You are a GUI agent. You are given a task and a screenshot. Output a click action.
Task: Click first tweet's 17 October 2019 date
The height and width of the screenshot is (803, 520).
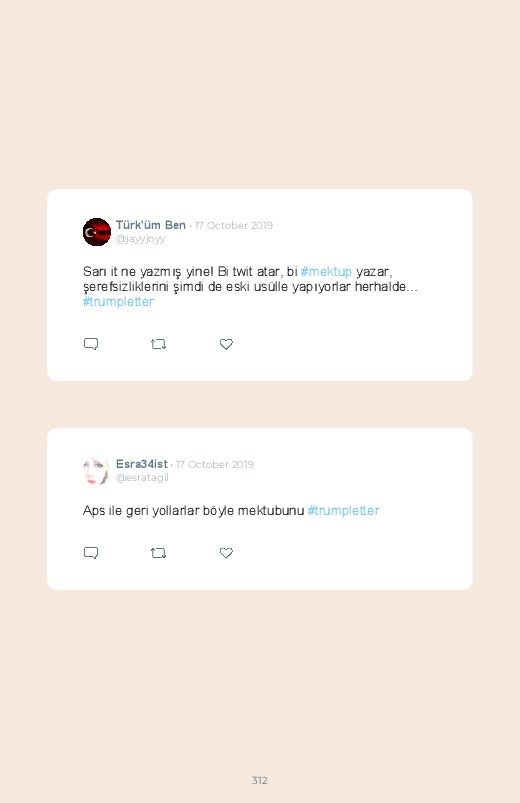coord(234,225)
